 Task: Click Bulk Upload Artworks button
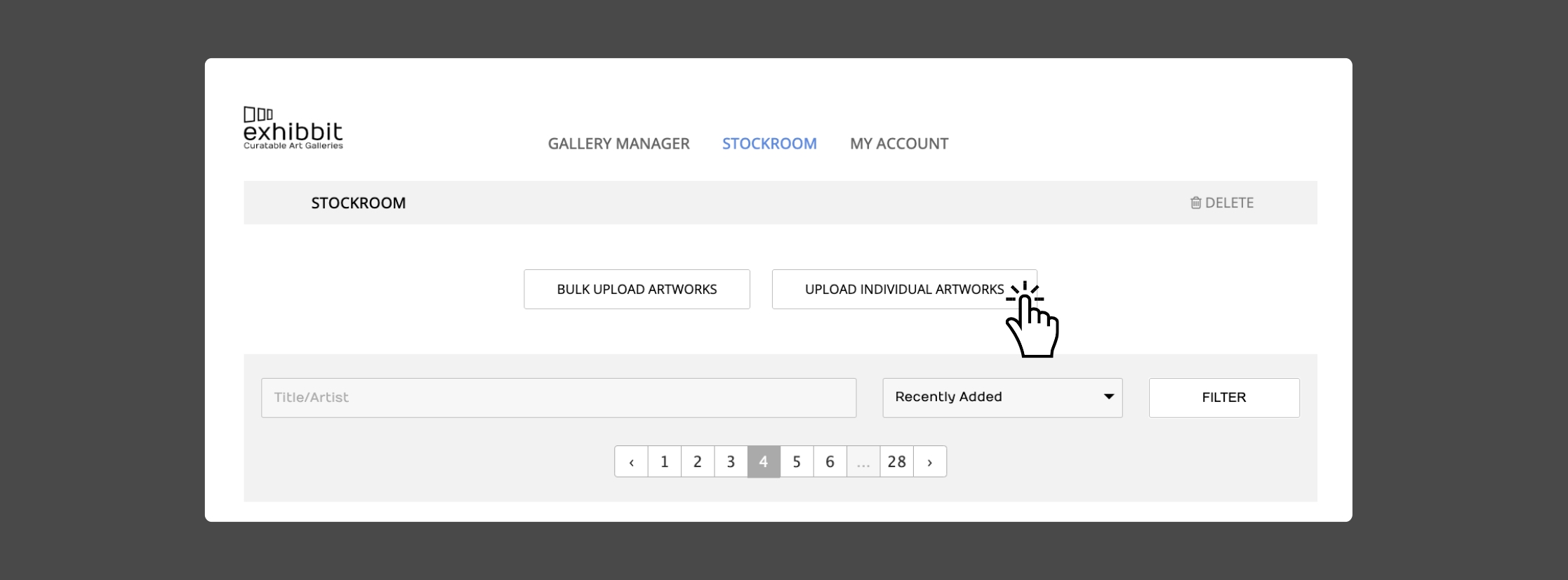click(x=637, y=289)
